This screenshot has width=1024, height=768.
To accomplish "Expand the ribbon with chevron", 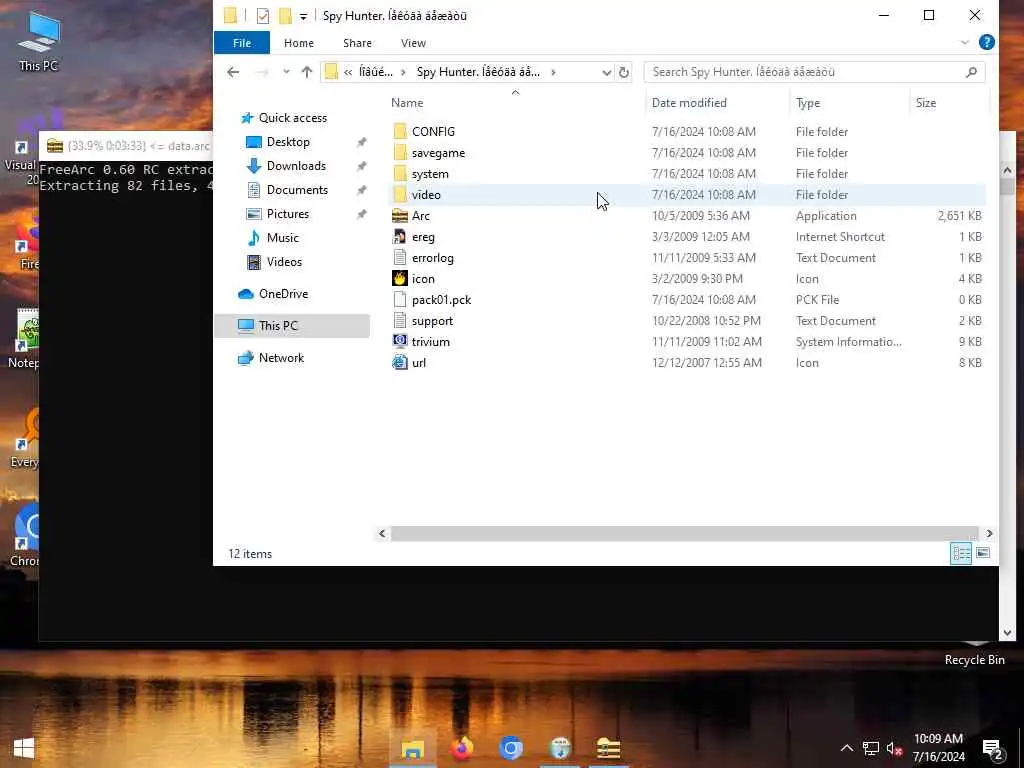I will click(965, 42).
